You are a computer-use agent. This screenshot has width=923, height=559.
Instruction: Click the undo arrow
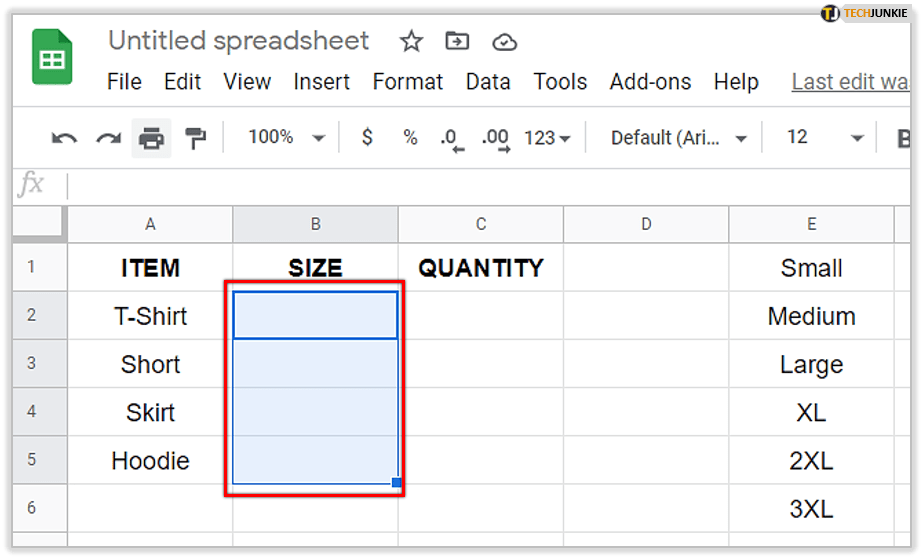64,138
